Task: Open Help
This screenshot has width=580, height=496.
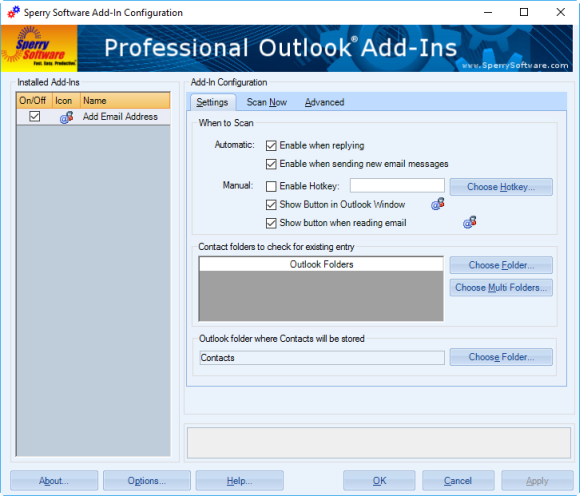Action: pyautogui.click(x=239, y=480)
